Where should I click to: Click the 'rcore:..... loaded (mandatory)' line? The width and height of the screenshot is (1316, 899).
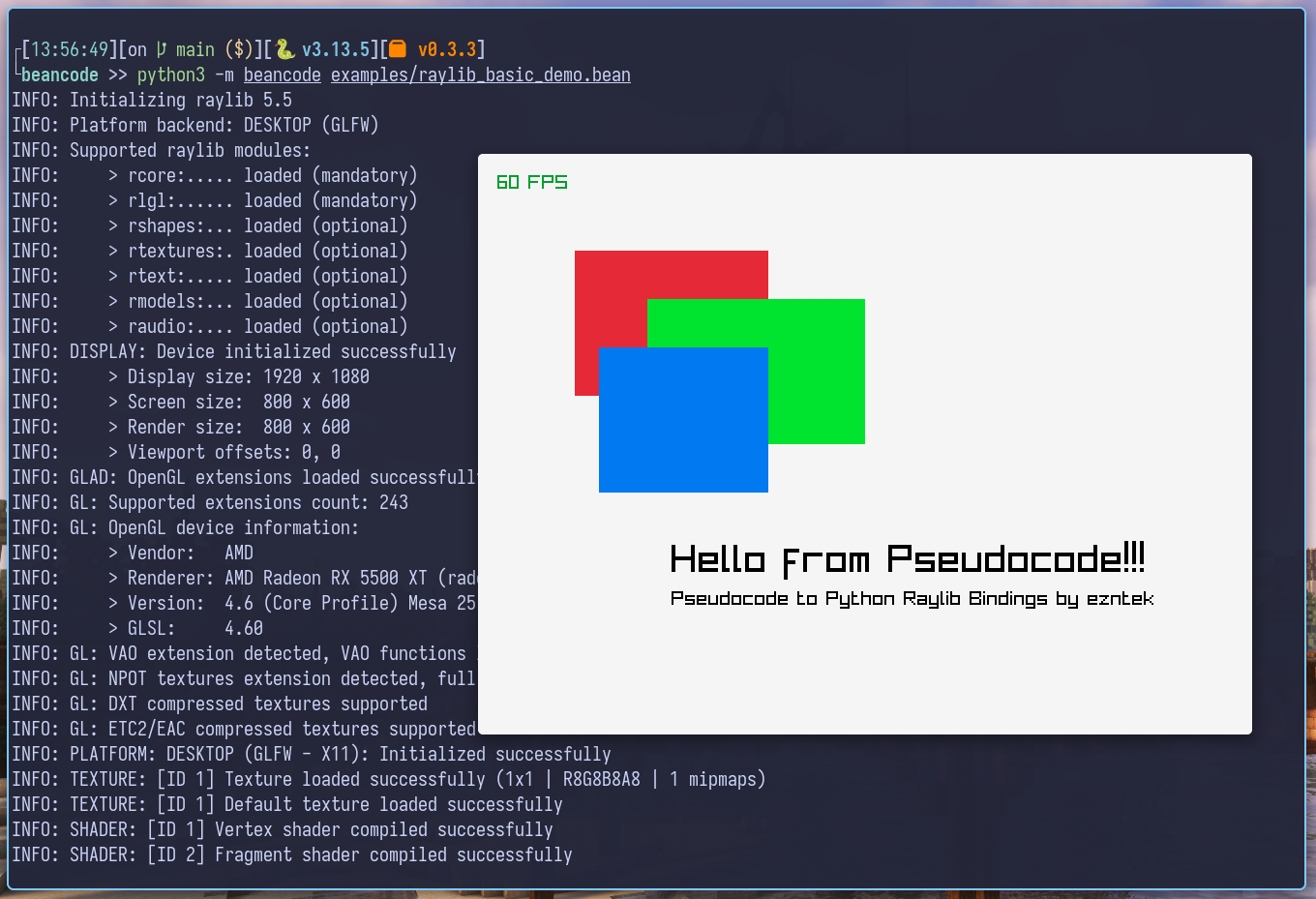pyautogui.click(x=215, y=175)
